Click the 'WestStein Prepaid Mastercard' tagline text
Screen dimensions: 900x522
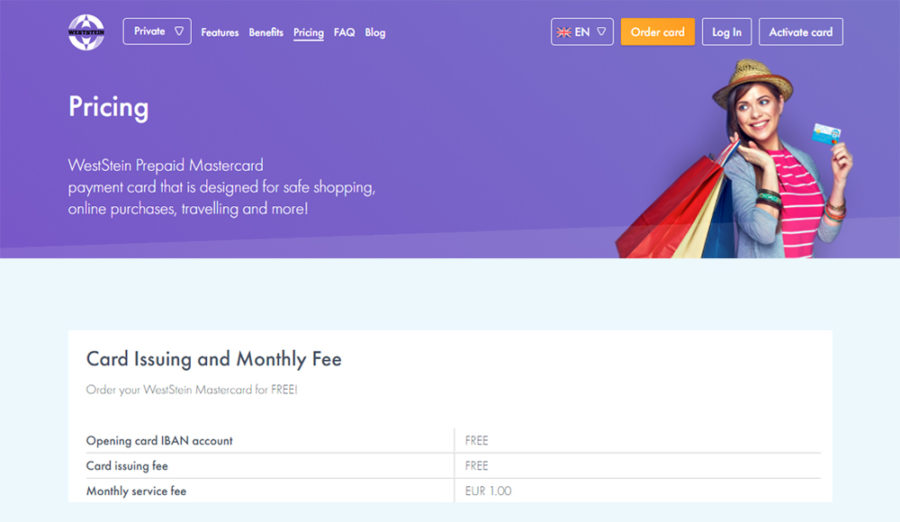[x=166, y=165]
